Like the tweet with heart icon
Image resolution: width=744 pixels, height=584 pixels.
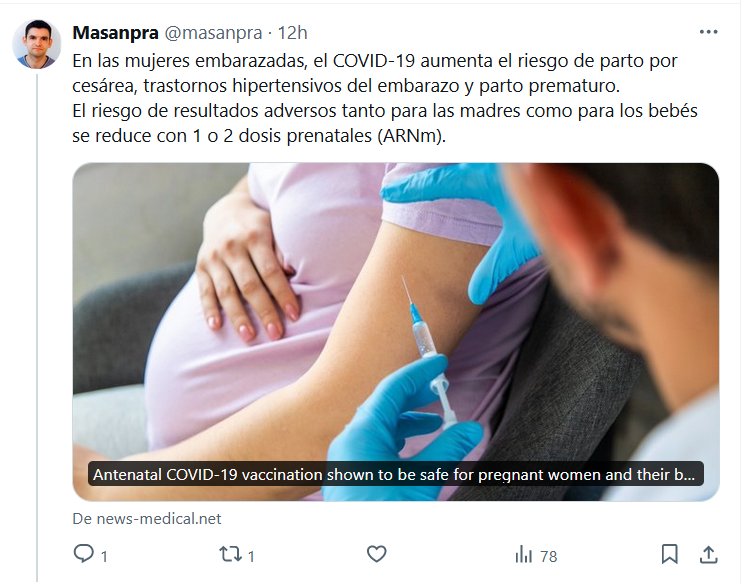377,554
